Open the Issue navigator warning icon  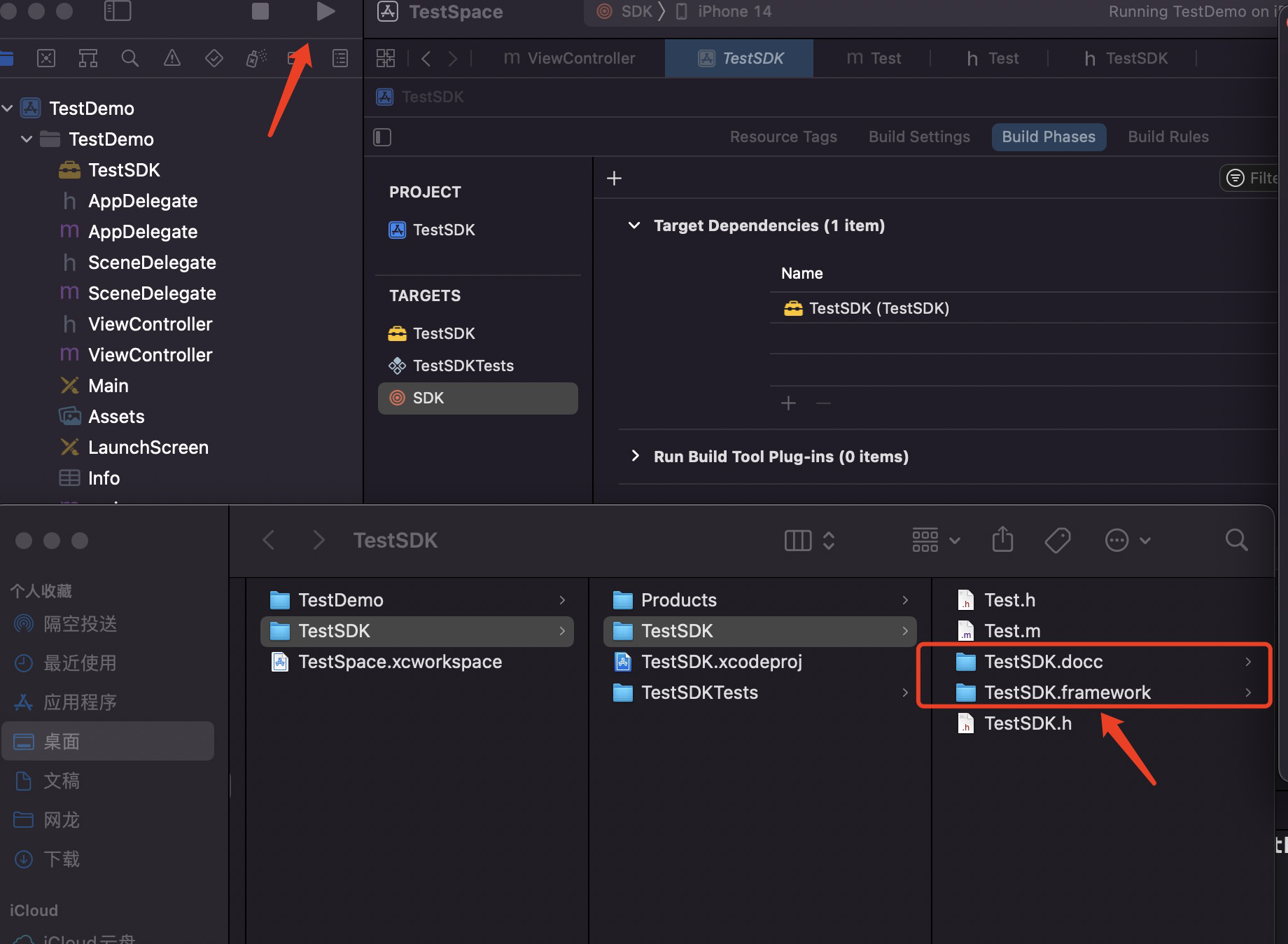[x=172, y=58]
